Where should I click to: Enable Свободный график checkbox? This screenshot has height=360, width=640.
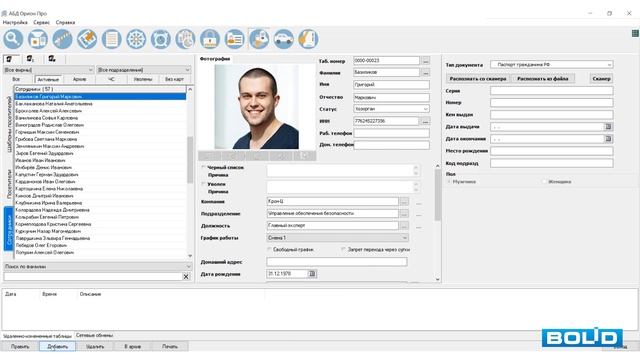(x=269, y=249)
